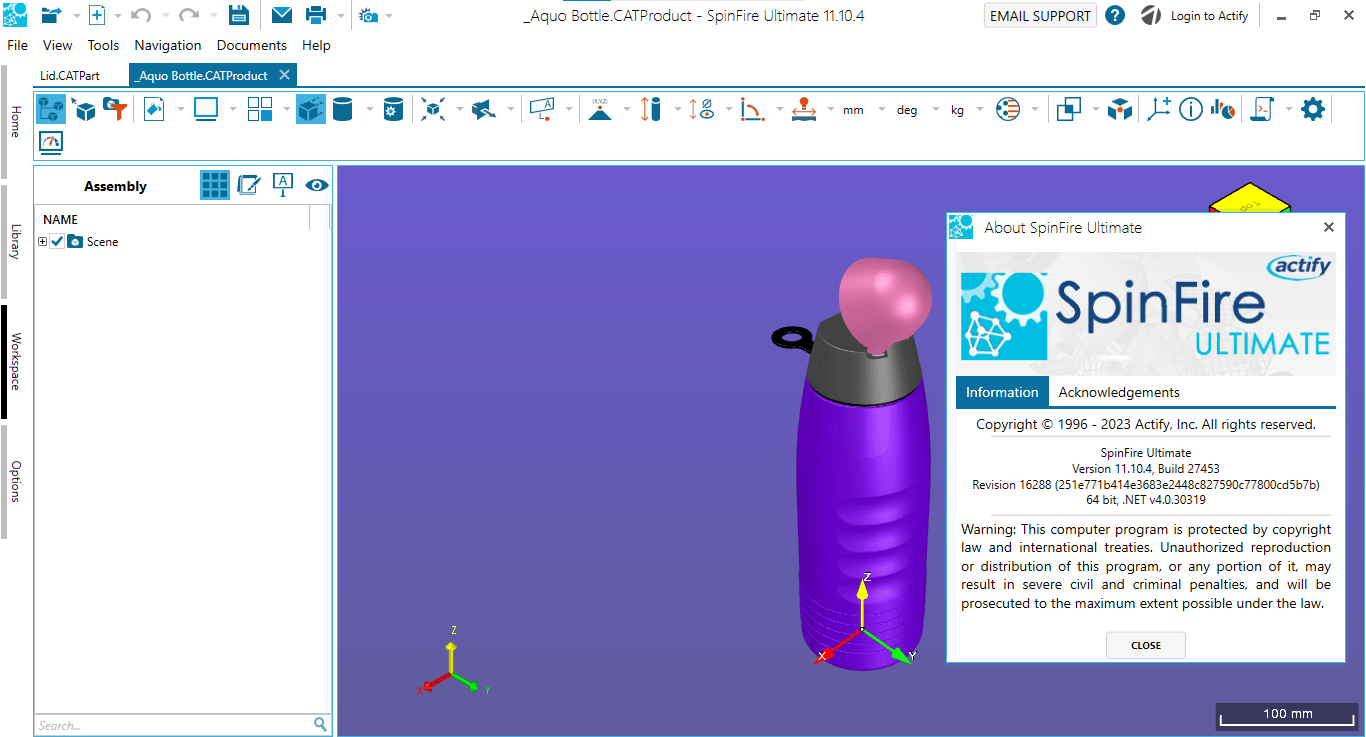Click the undo arrow icon
The image size is (1366, 737).
pyautogui.click(x=141, y=15)
